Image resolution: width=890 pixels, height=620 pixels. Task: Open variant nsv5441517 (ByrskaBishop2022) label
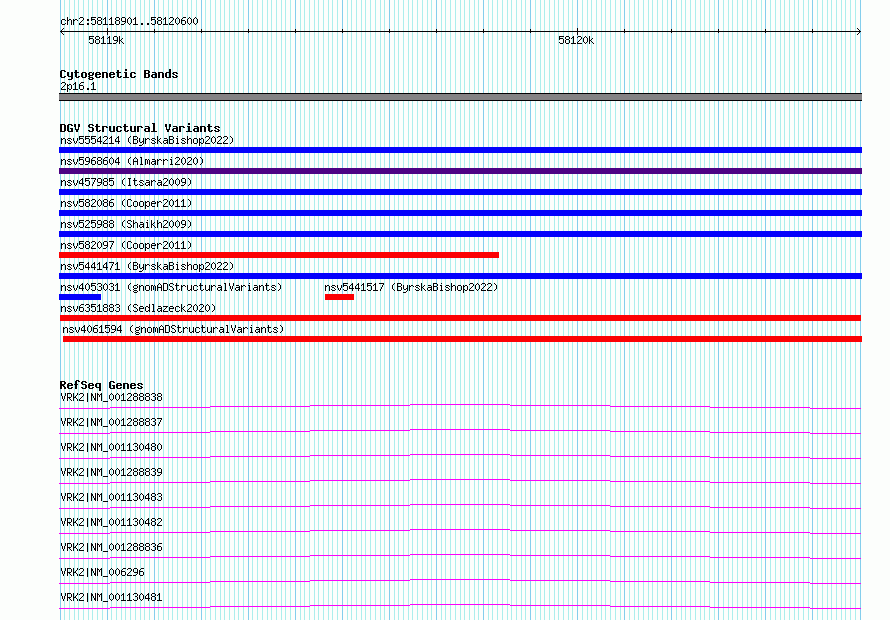point(411,287)
